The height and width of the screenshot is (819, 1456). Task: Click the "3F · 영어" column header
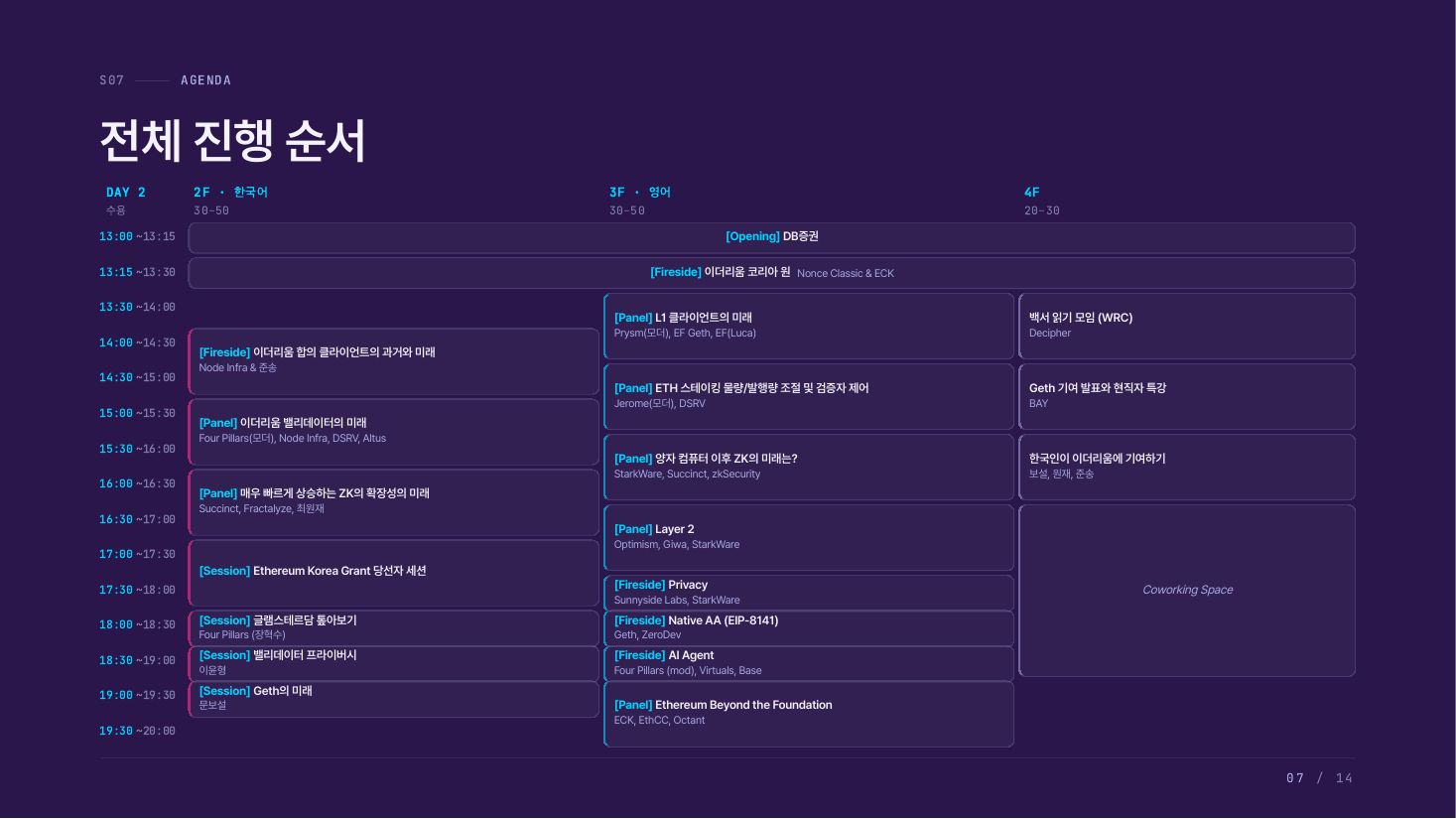640,193
